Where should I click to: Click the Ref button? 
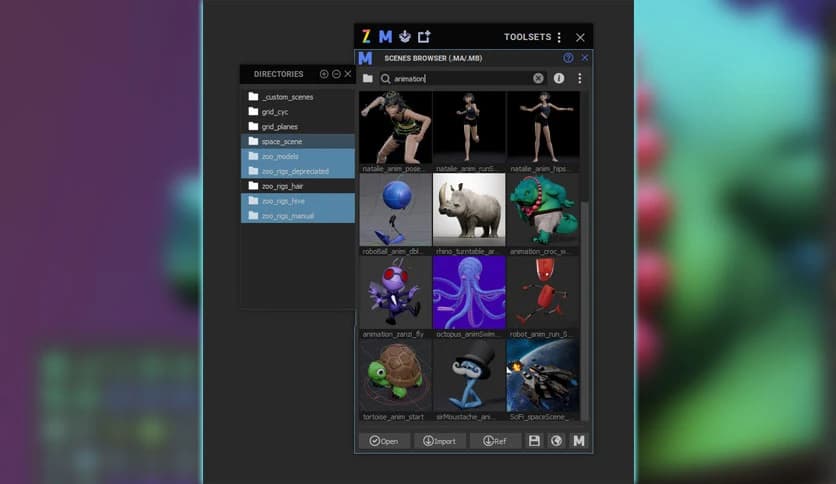(x=495, y=441)
